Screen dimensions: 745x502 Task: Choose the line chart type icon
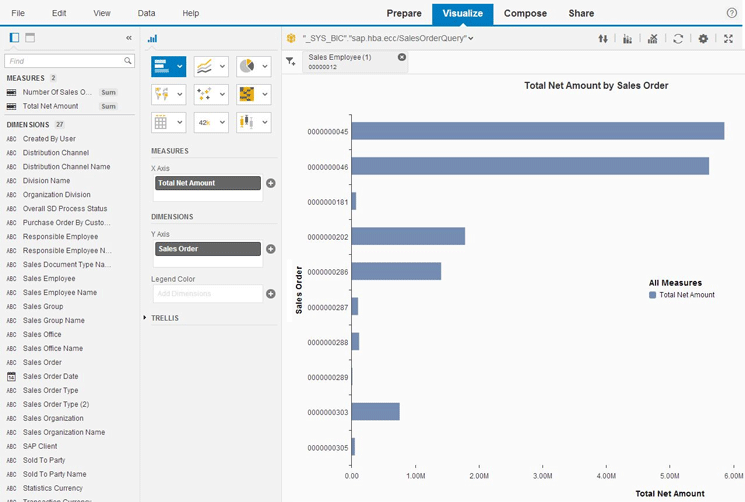coord(204,67)
